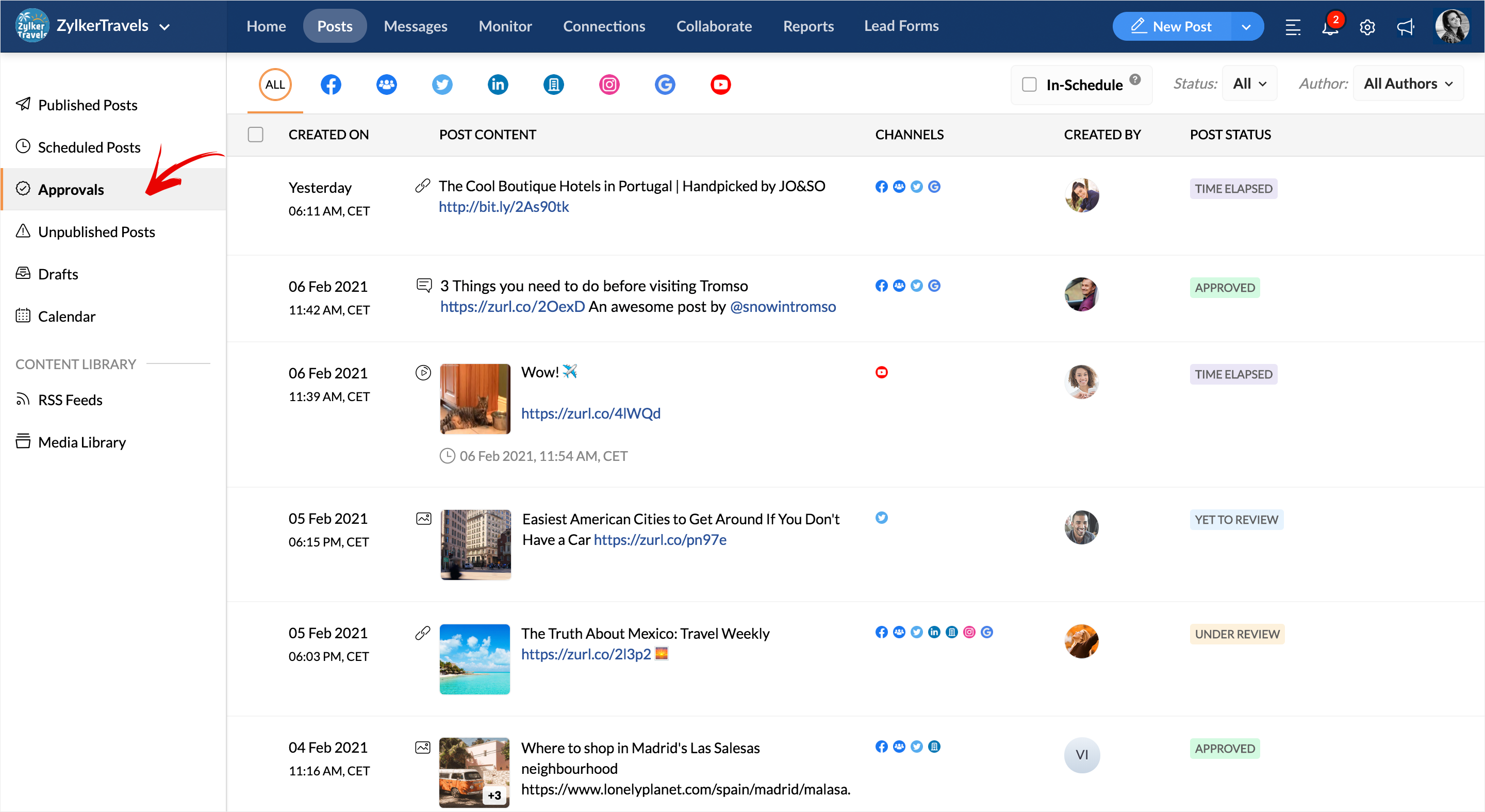This screenshot has width=1485, height=812.
Task: Open the bit.ly/2As90tk link
Action: point(503,206)
